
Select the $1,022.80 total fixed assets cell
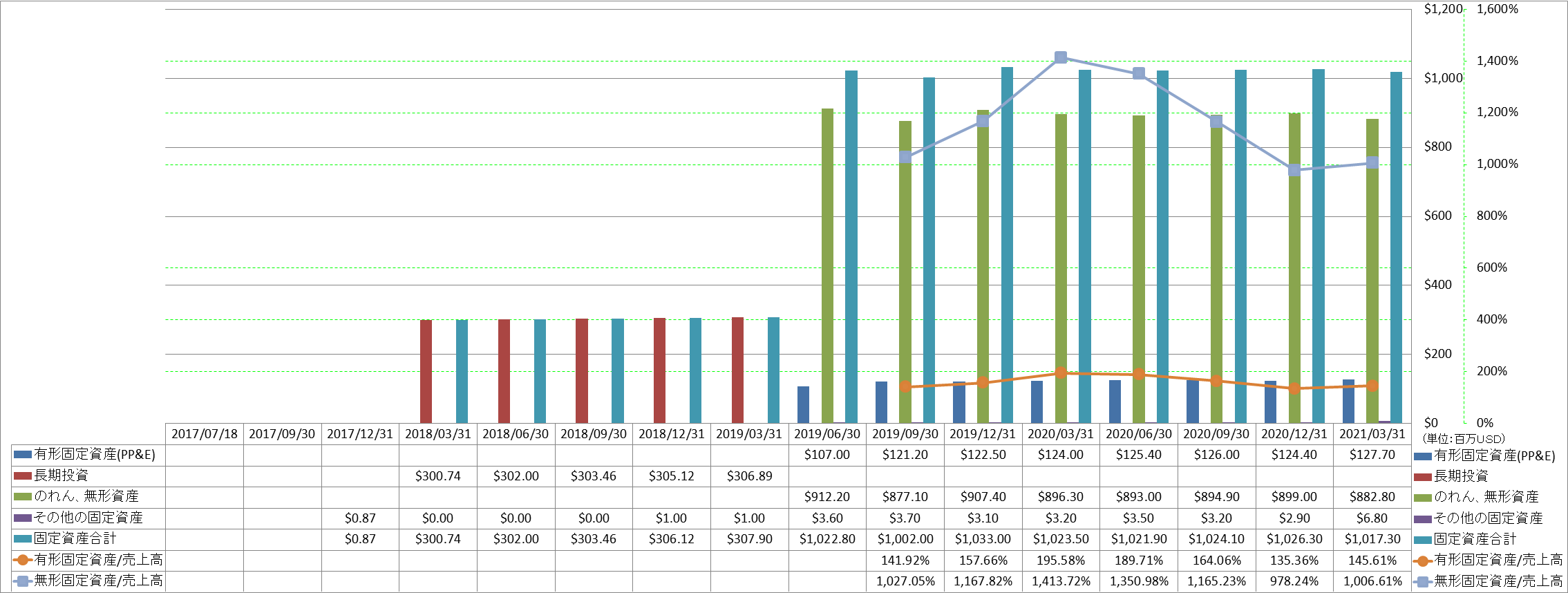(827, 539)
